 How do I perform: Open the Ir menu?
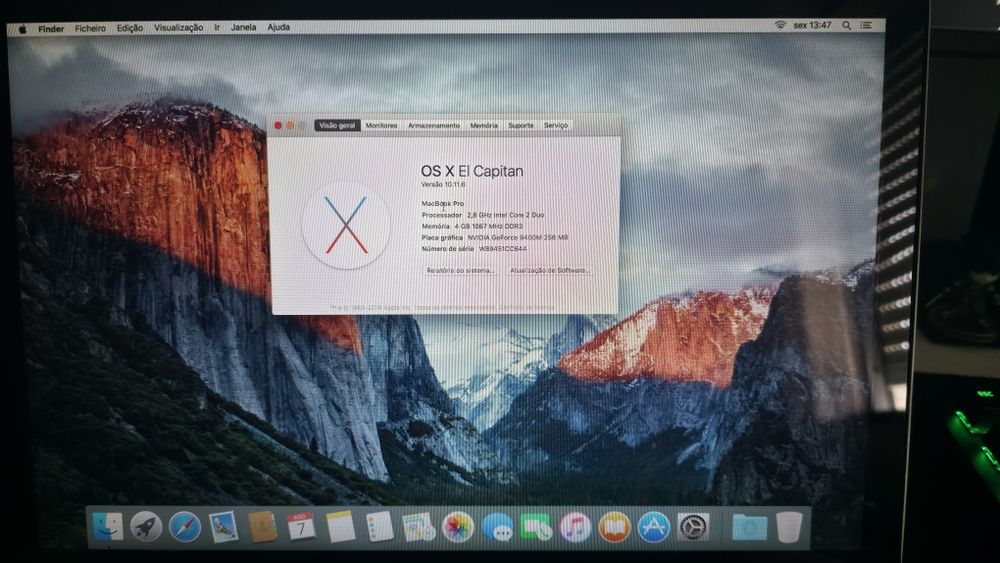217,27
